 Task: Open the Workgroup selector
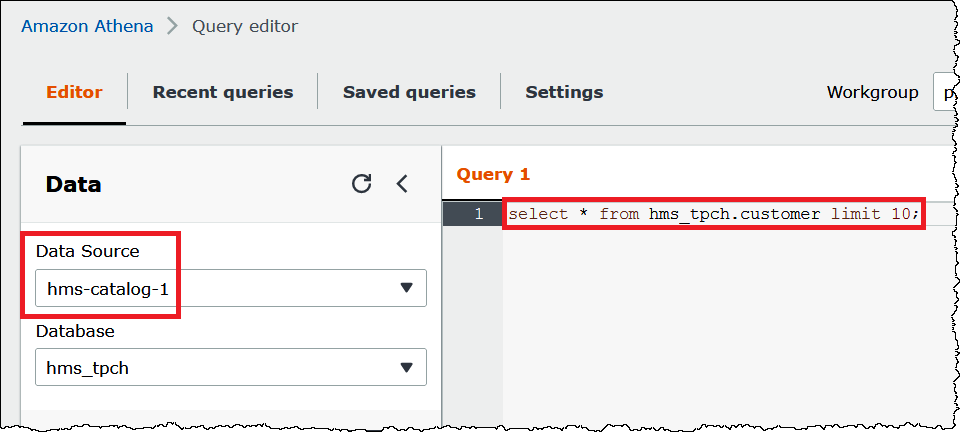click(945, 92)
